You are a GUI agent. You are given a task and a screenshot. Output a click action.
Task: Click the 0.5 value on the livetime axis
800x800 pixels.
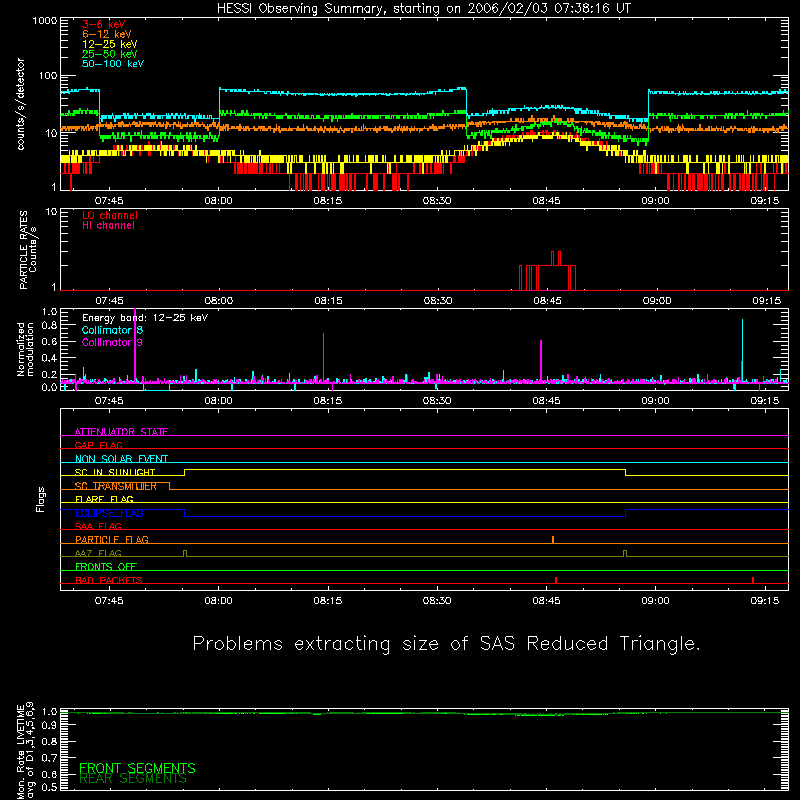(x=49, y=787)
